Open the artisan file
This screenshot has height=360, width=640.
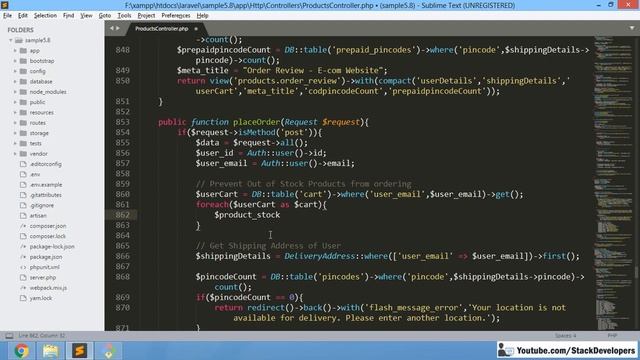point(38,216)
